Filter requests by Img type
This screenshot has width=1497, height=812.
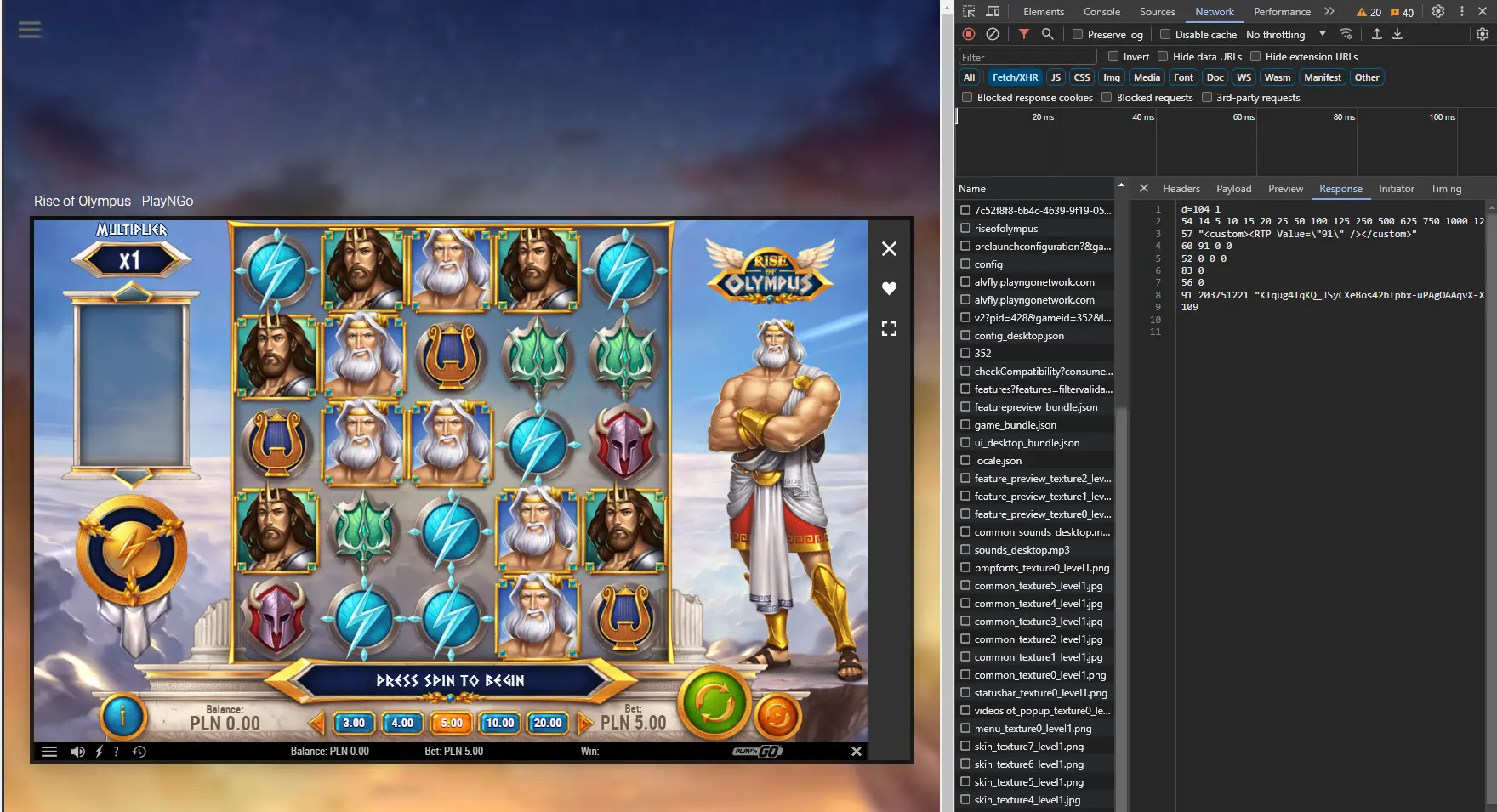click(x=1112, y=77)
